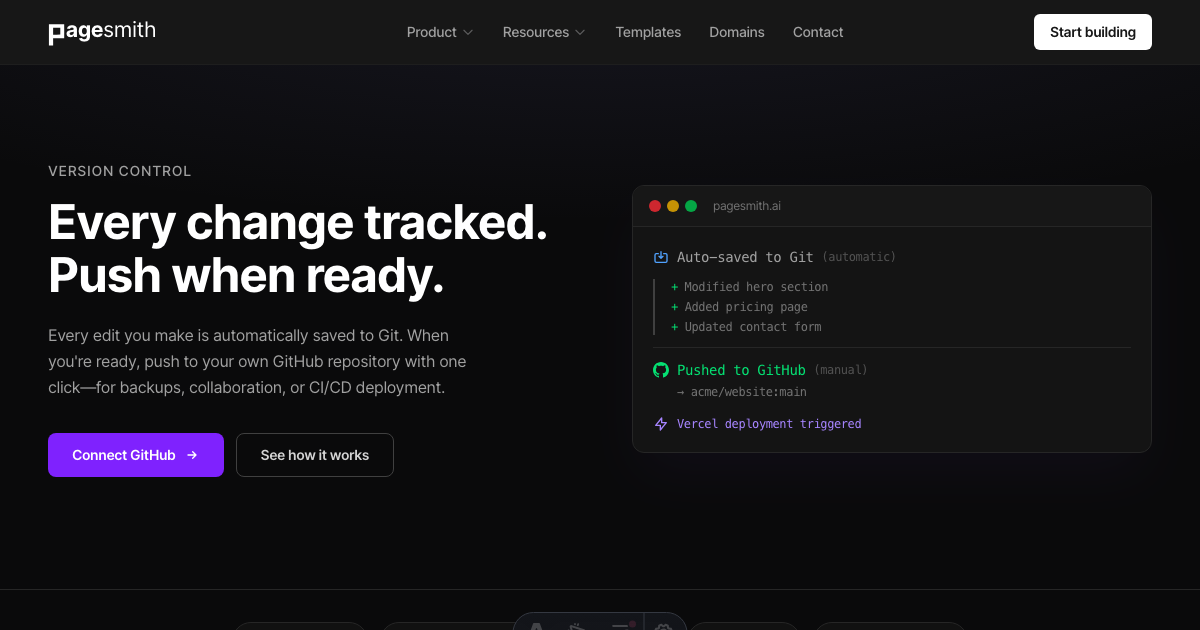Click 'Every change tracked.' heading
The image size is (1200, 630).
pos(298,222)
